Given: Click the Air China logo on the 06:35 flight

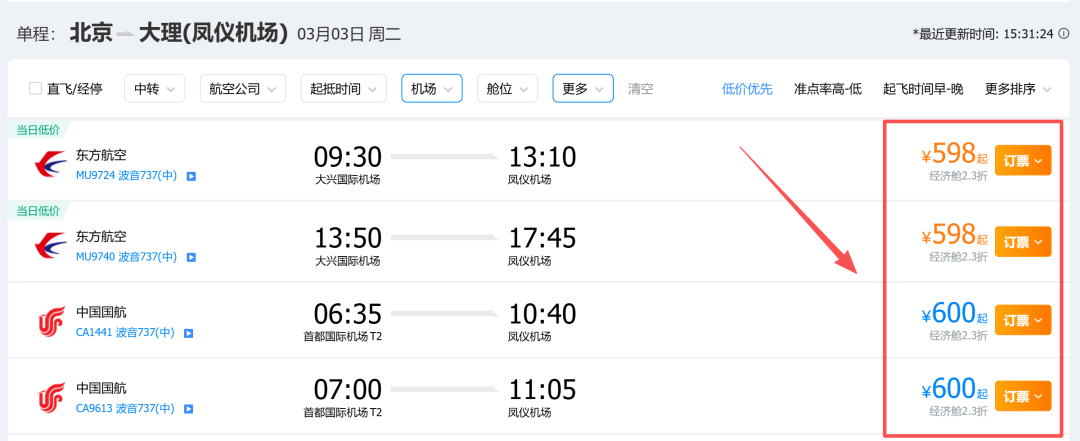Looking at the screenshot, I should 50,322.
